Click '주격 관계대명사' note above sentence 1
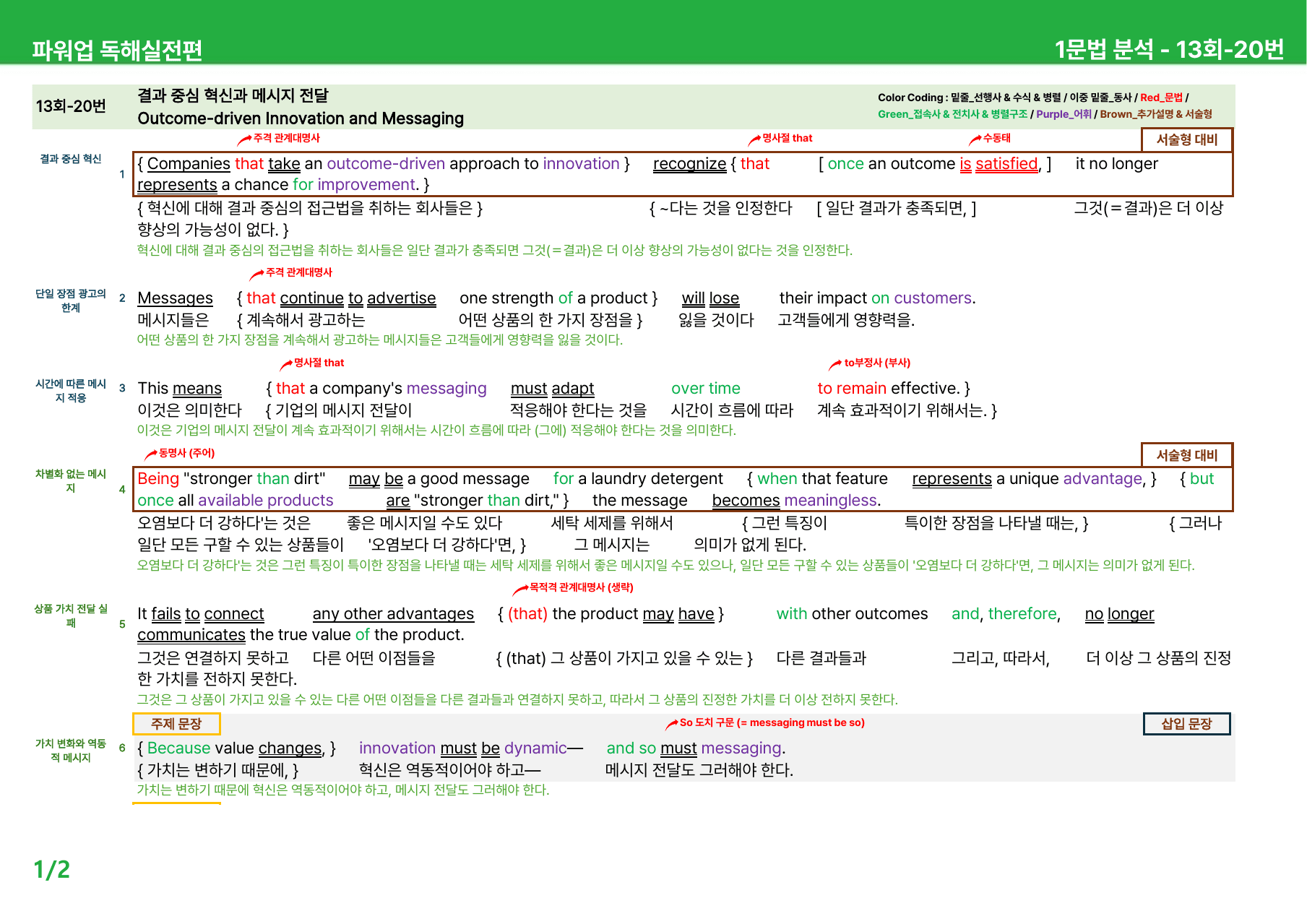 pos(286,138)
